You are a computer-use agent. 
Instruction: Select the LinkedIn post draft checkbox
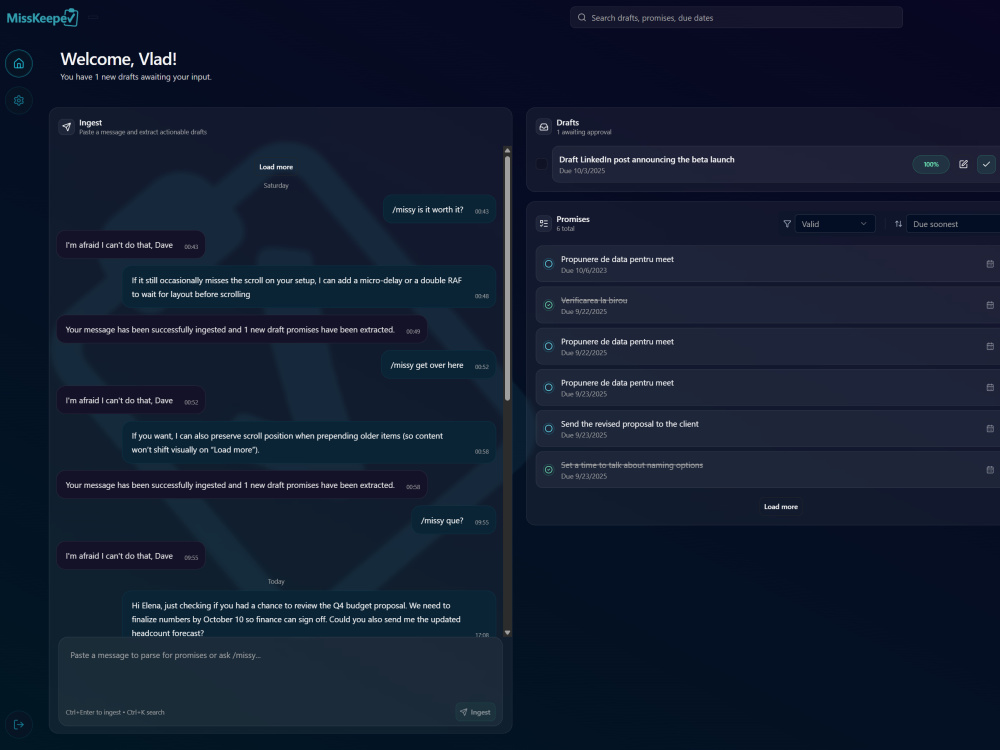(x=541, y=164)
